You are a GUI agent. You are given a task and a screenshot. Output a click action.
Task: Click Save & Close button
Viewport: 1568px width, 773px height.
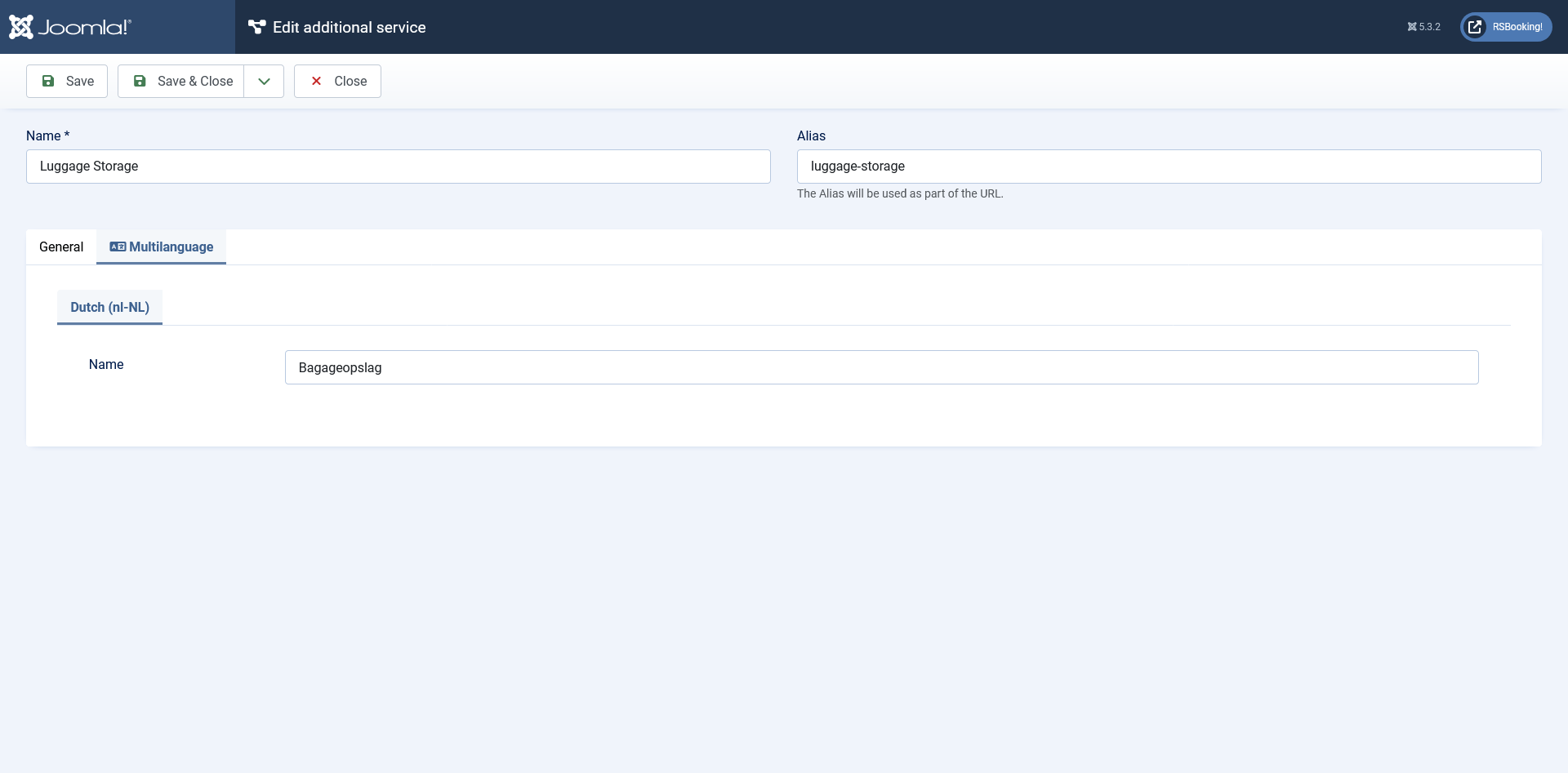coord(181,81)
